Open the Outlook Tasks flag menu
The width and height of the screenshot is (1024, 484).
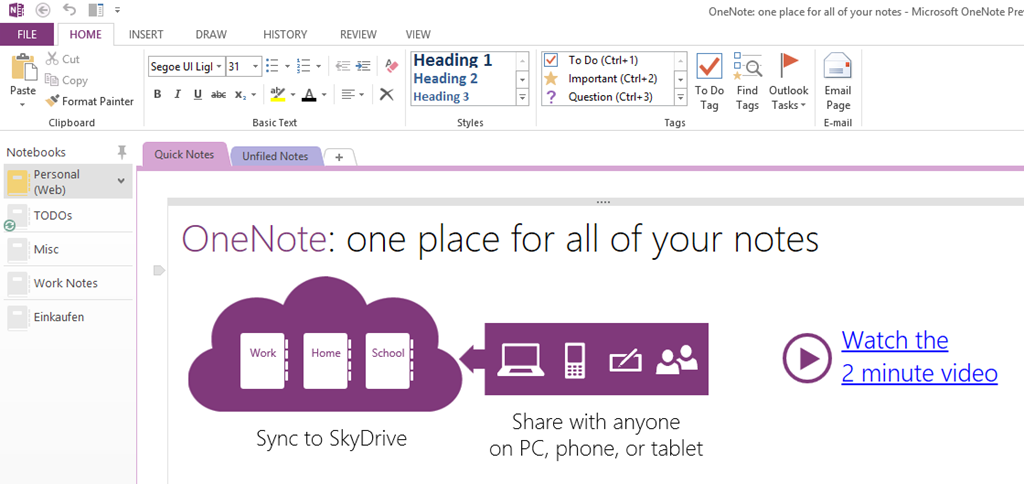click(789, 82)
